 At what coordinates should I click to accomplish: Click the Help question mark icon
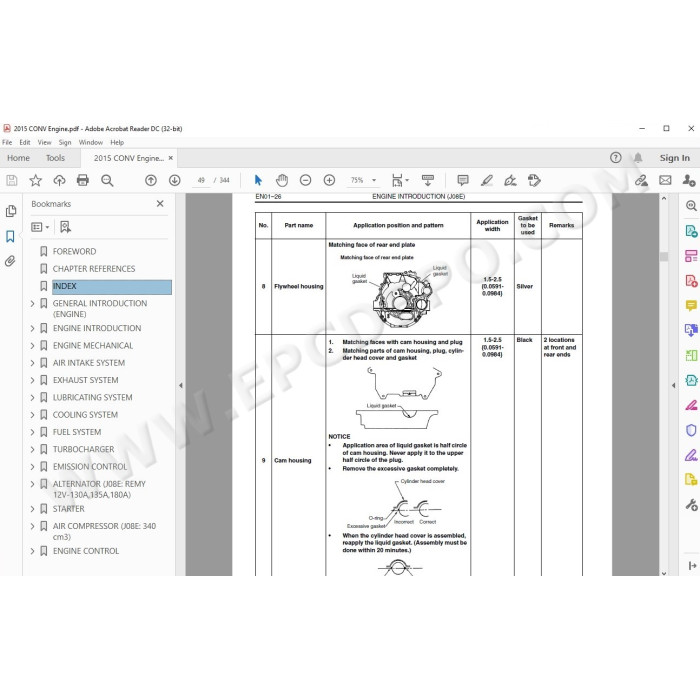616,158
